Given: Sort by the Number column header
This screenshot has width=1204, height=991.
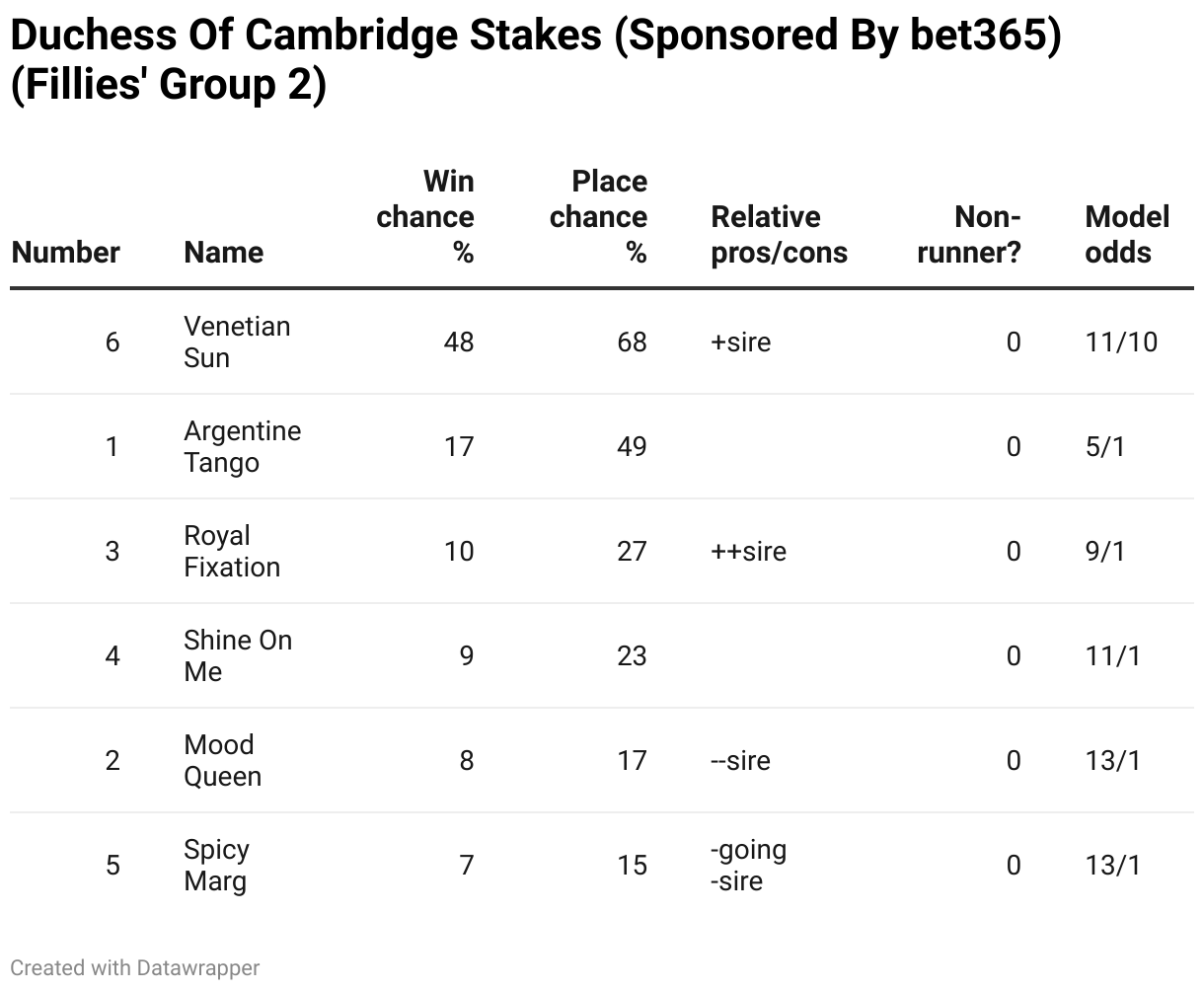Looking at the screenshot, I should 66,253.
